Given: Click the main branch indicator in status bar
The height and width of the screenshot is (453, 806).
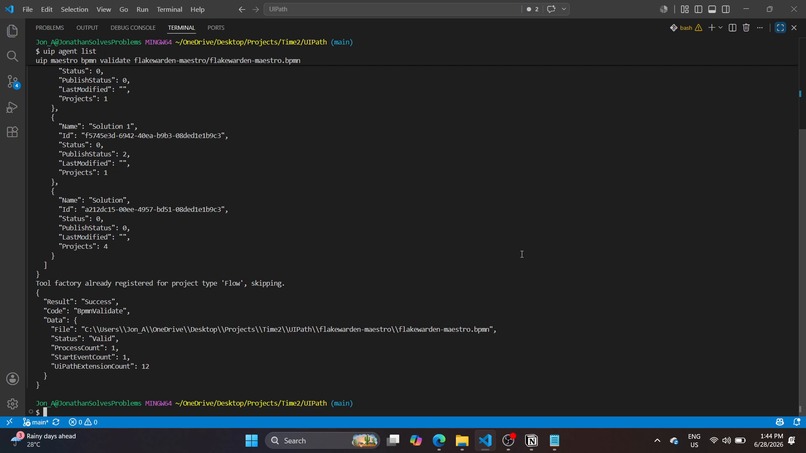Looking at the screenshot, I should pyautogui.click(x=35, y=422).
